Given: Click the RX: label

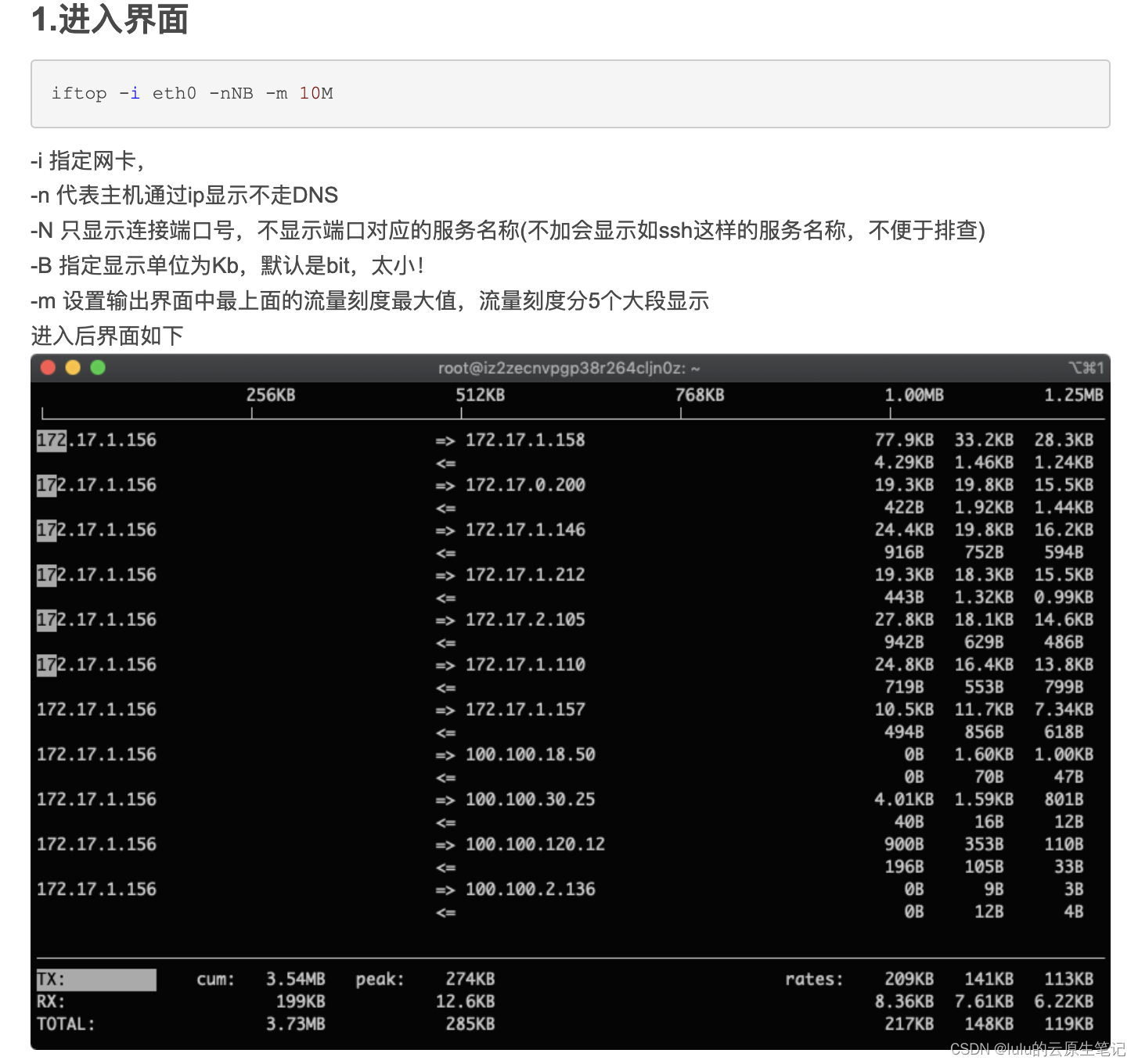Looking at the screenshot, I should tap(51, 1001).
